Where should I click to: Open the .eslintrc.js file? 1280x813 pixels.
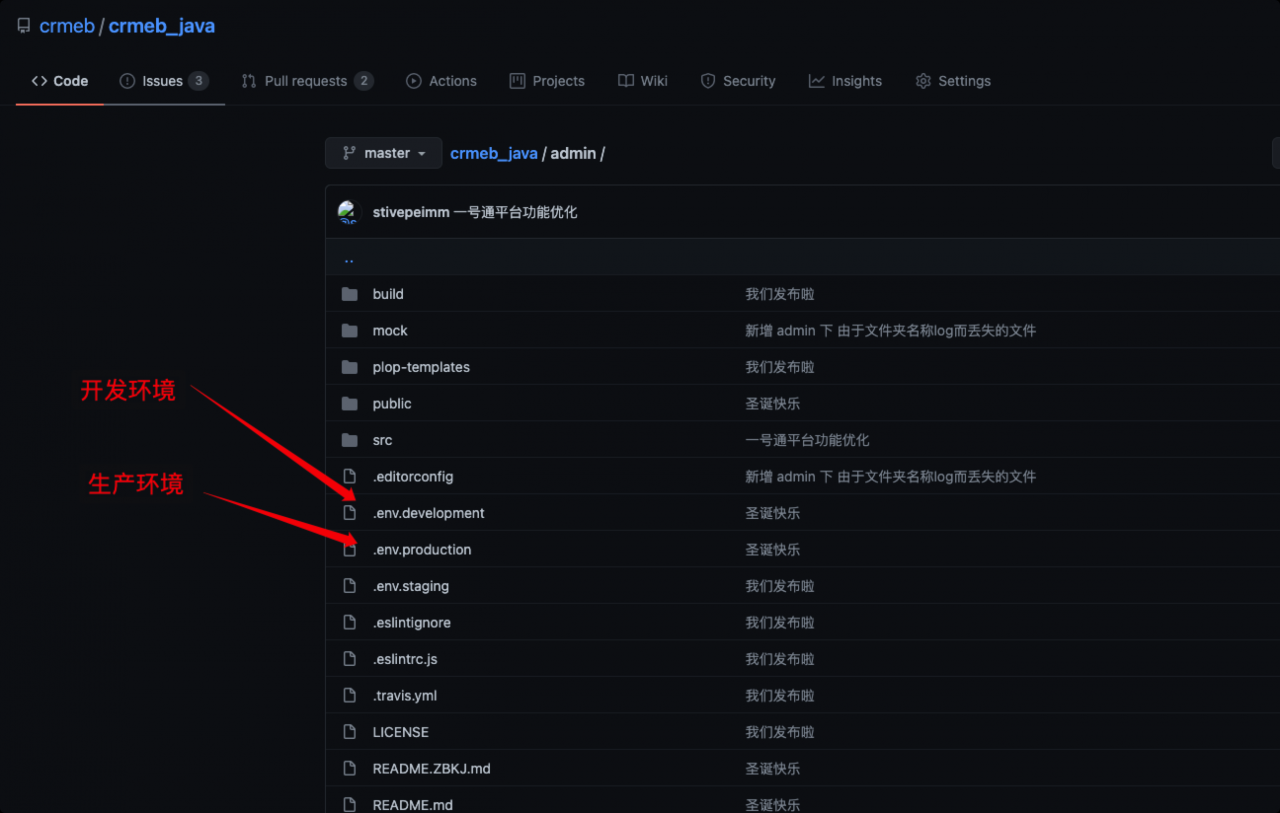(x=405, y=659)
